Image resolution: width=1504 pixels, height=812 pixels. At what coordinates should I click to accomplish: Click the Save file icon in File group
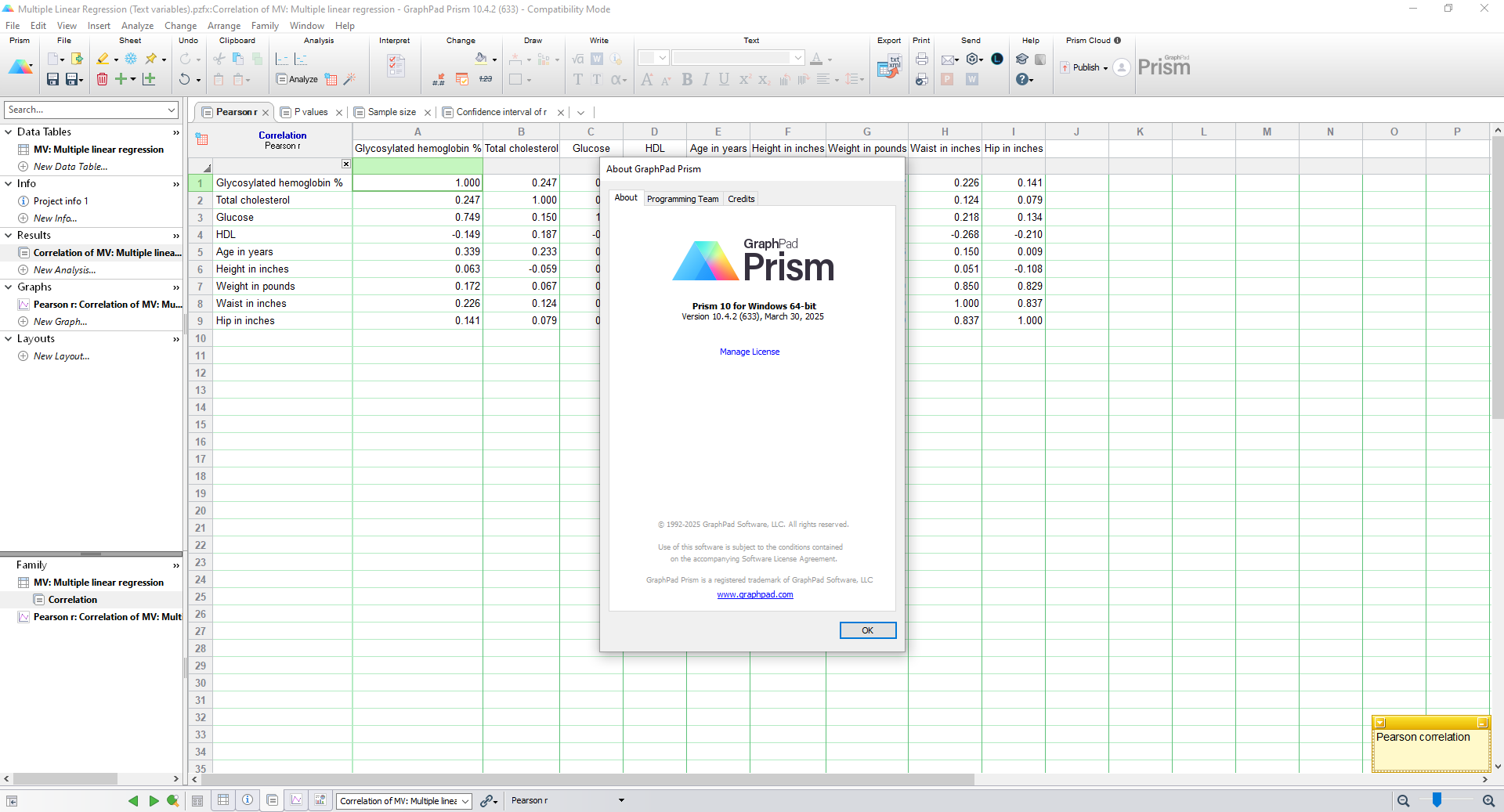[52, 79]
